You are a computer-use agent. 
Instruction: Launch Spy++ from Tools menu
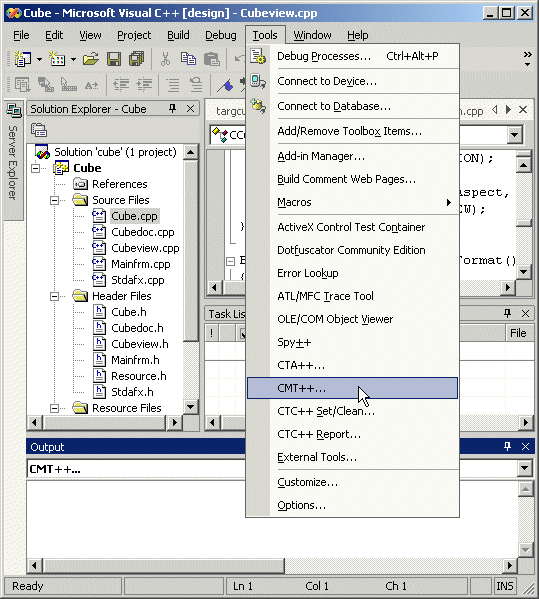352,342
